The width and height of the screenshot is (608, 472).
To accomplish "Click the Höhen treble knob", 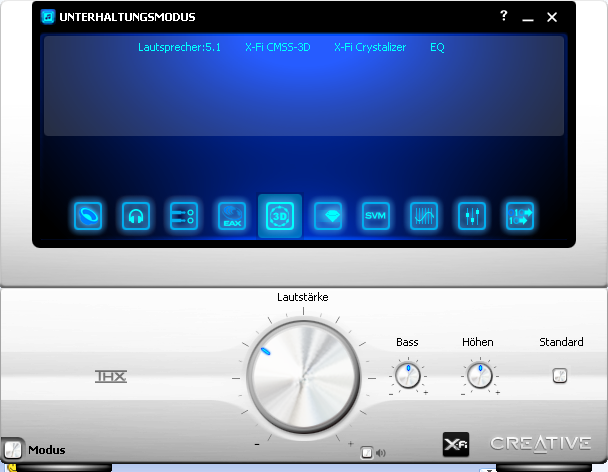I will [x=480, y=375].
